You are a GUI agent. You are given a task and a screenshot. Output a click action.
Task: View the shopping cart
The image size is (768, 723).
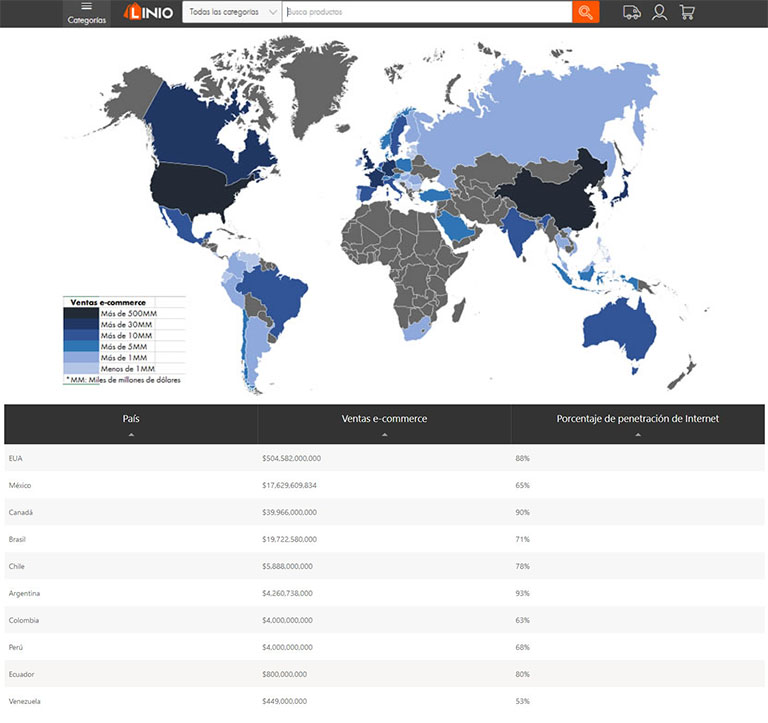point(687,12)
